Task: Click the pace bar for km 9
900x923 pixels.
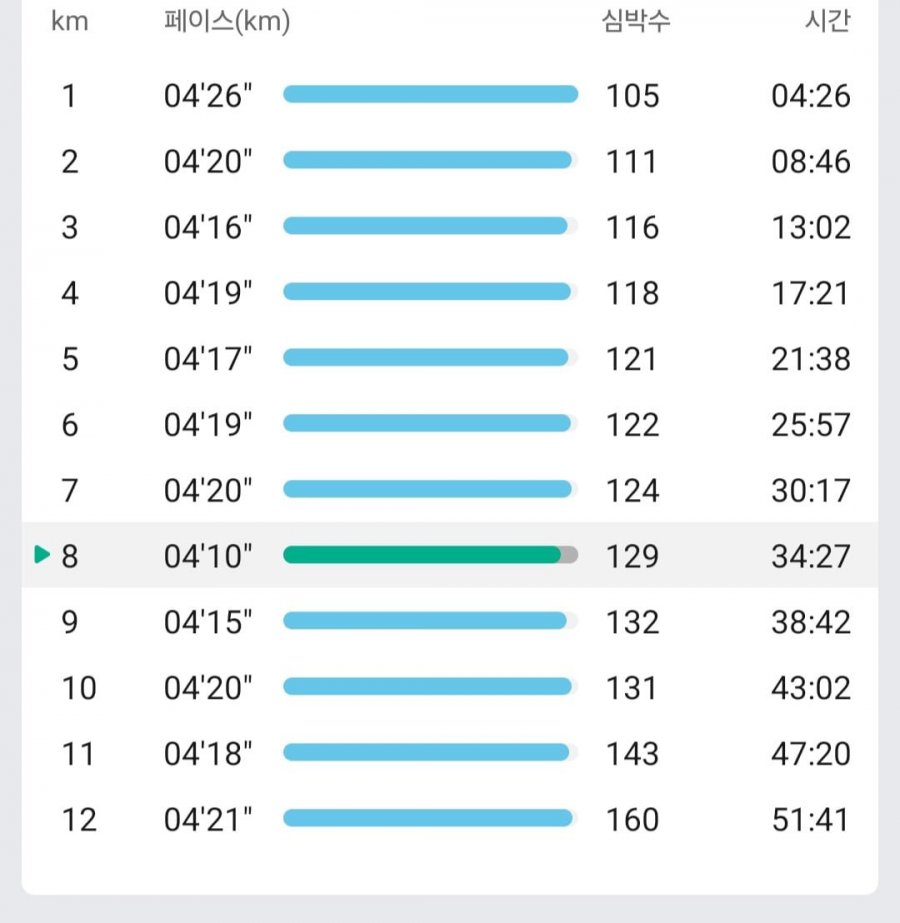Action: click(425, 620)
